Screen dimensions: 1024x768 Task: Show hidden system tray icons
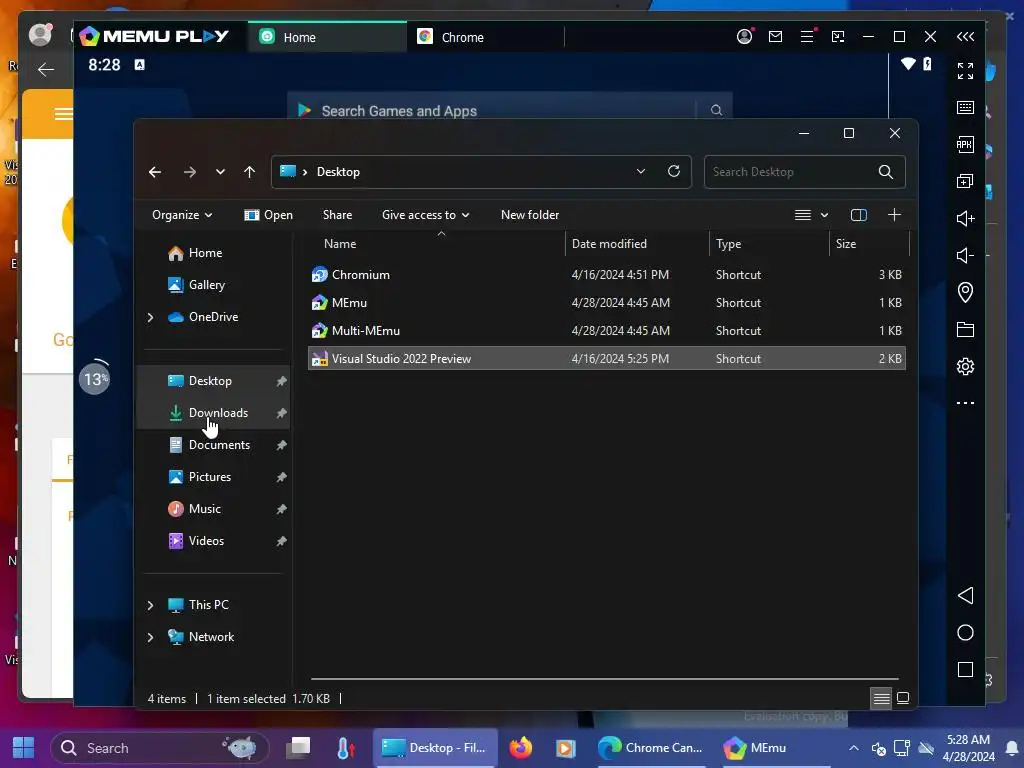coord(854,748)
